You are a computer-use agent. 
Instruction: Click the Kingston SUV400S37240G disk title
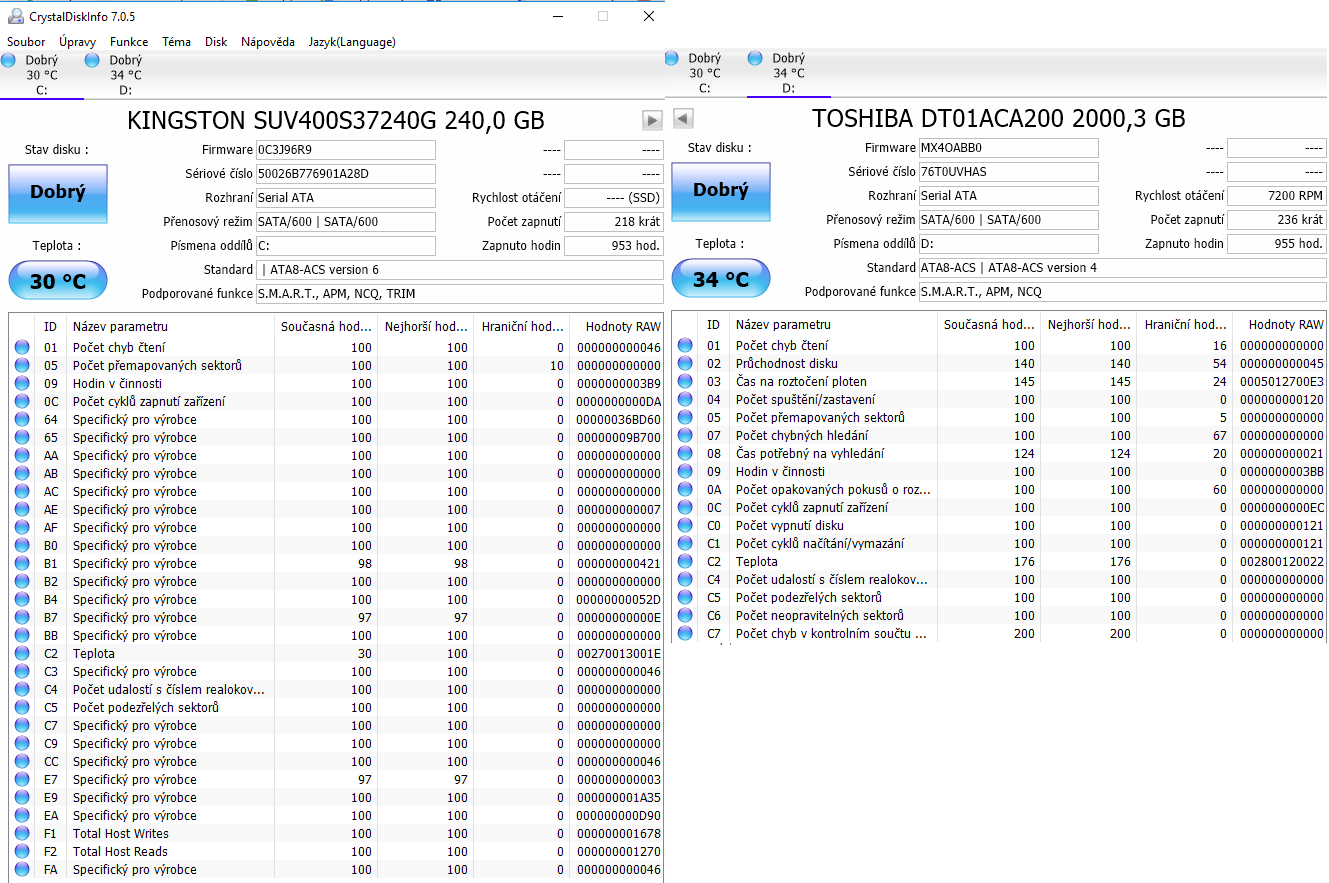(x=336, y=121)
